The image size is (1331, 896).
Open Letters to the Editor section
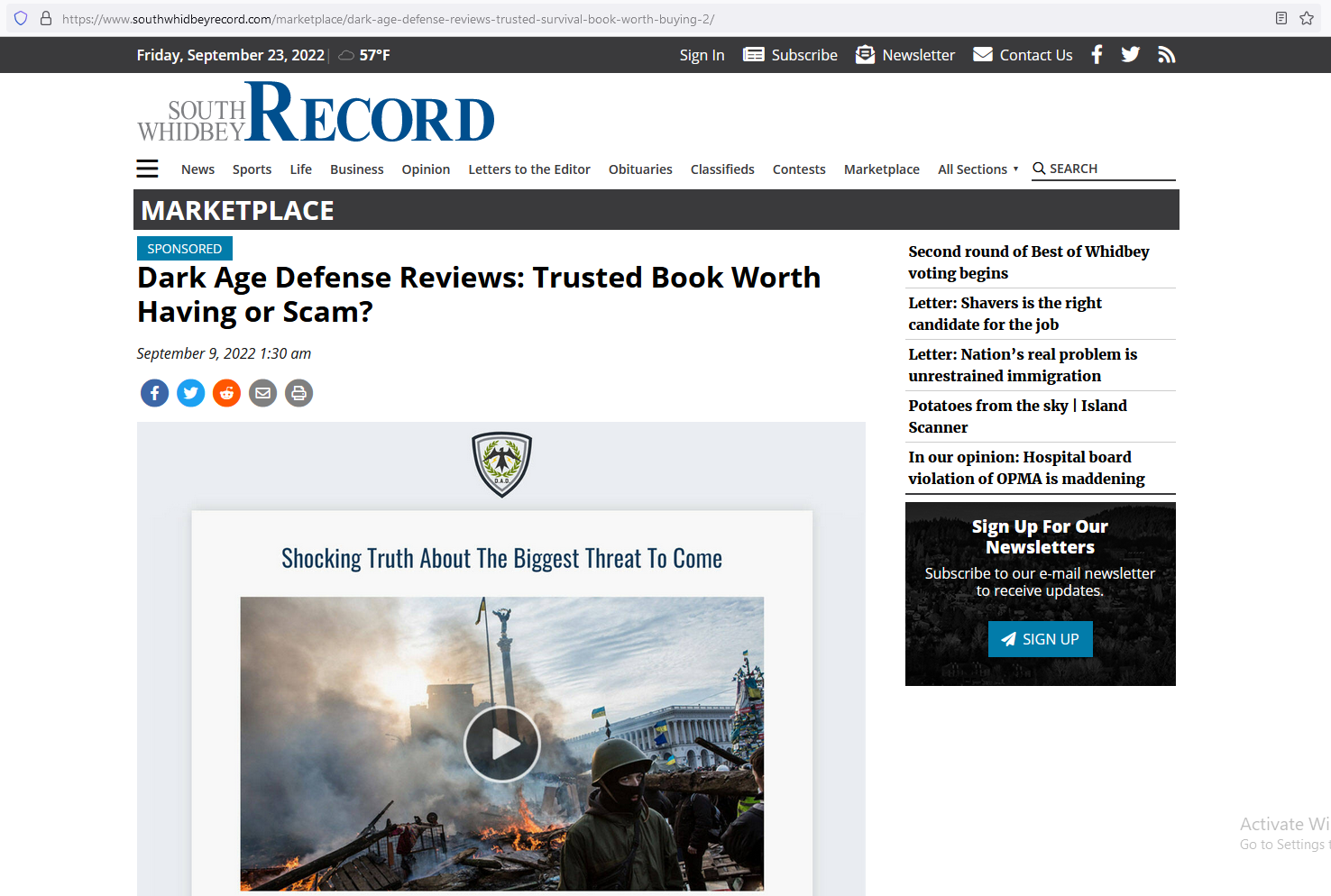529,169
